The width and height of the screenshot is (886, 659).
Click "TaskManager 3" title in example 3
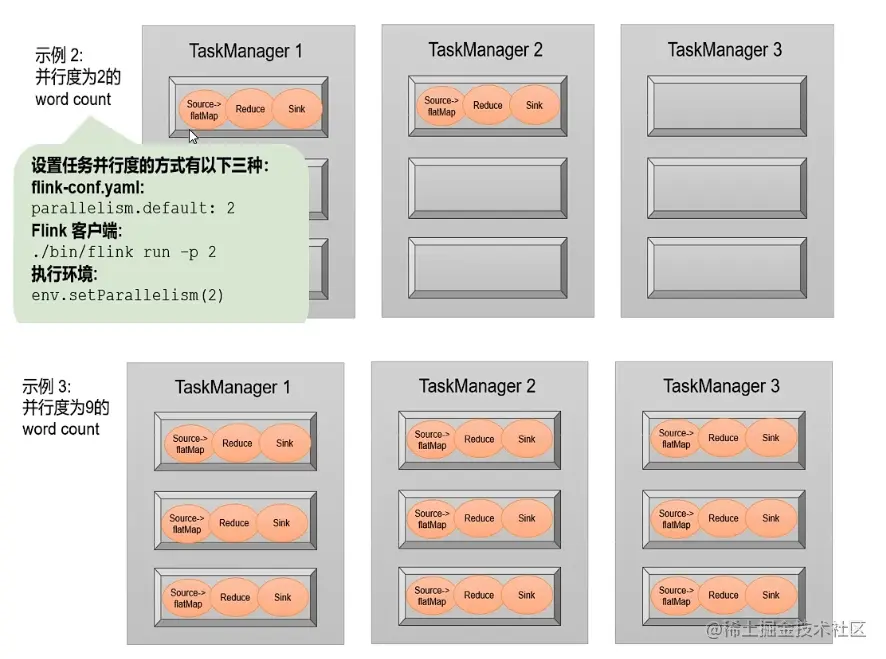[721, 386]
